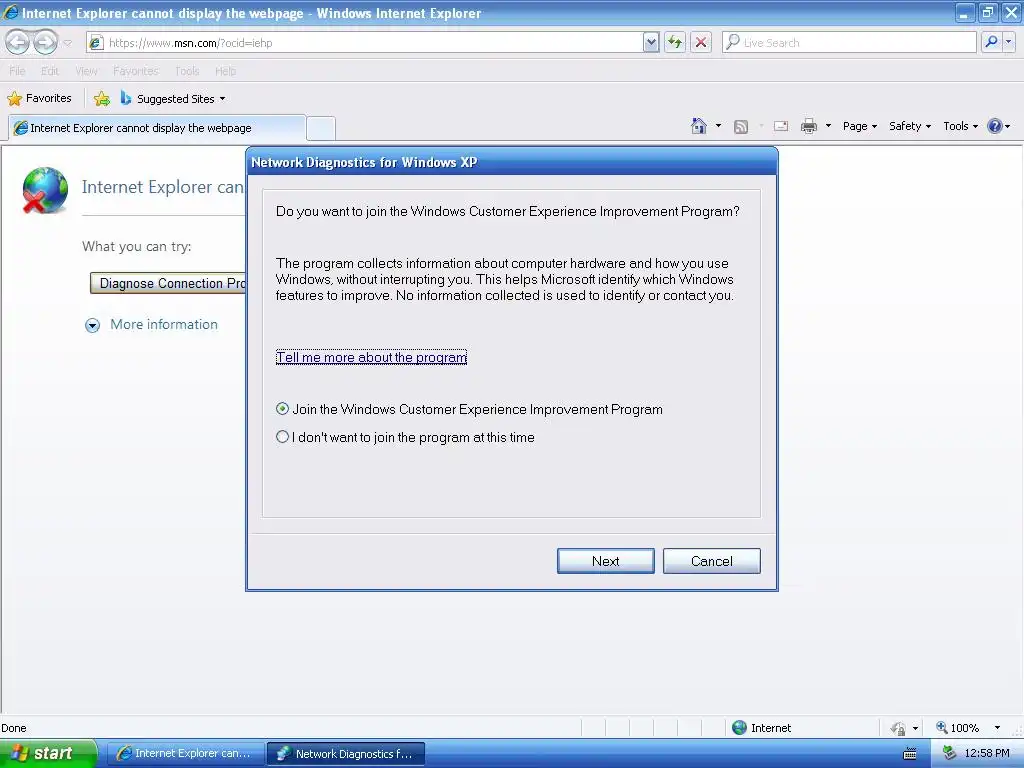Click the red Stop loading icon
1024x768 pixels.
(x=701, y=42)
